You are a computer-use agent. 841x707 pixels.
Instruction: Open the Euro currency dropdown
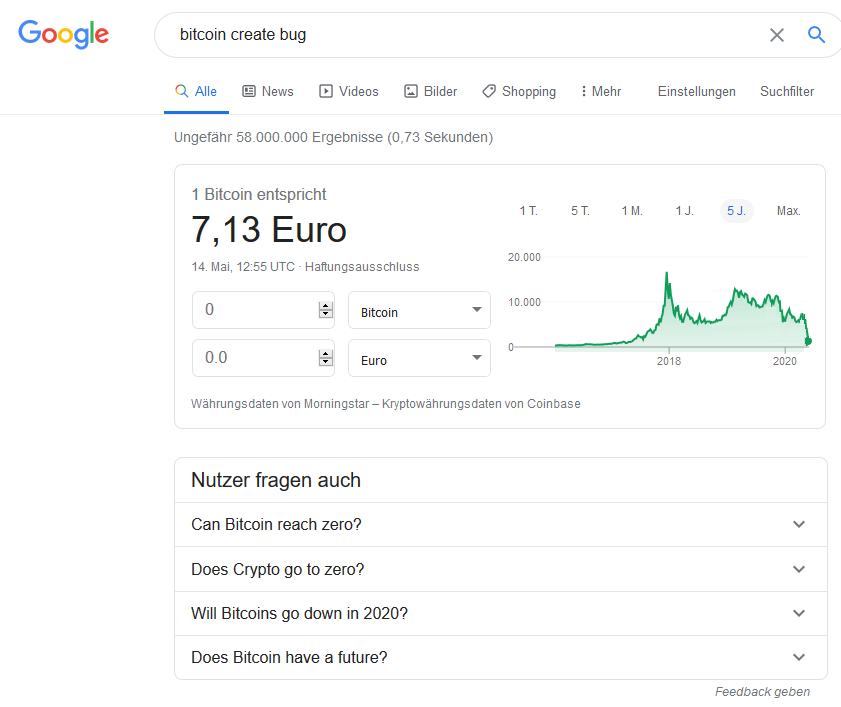419,357
